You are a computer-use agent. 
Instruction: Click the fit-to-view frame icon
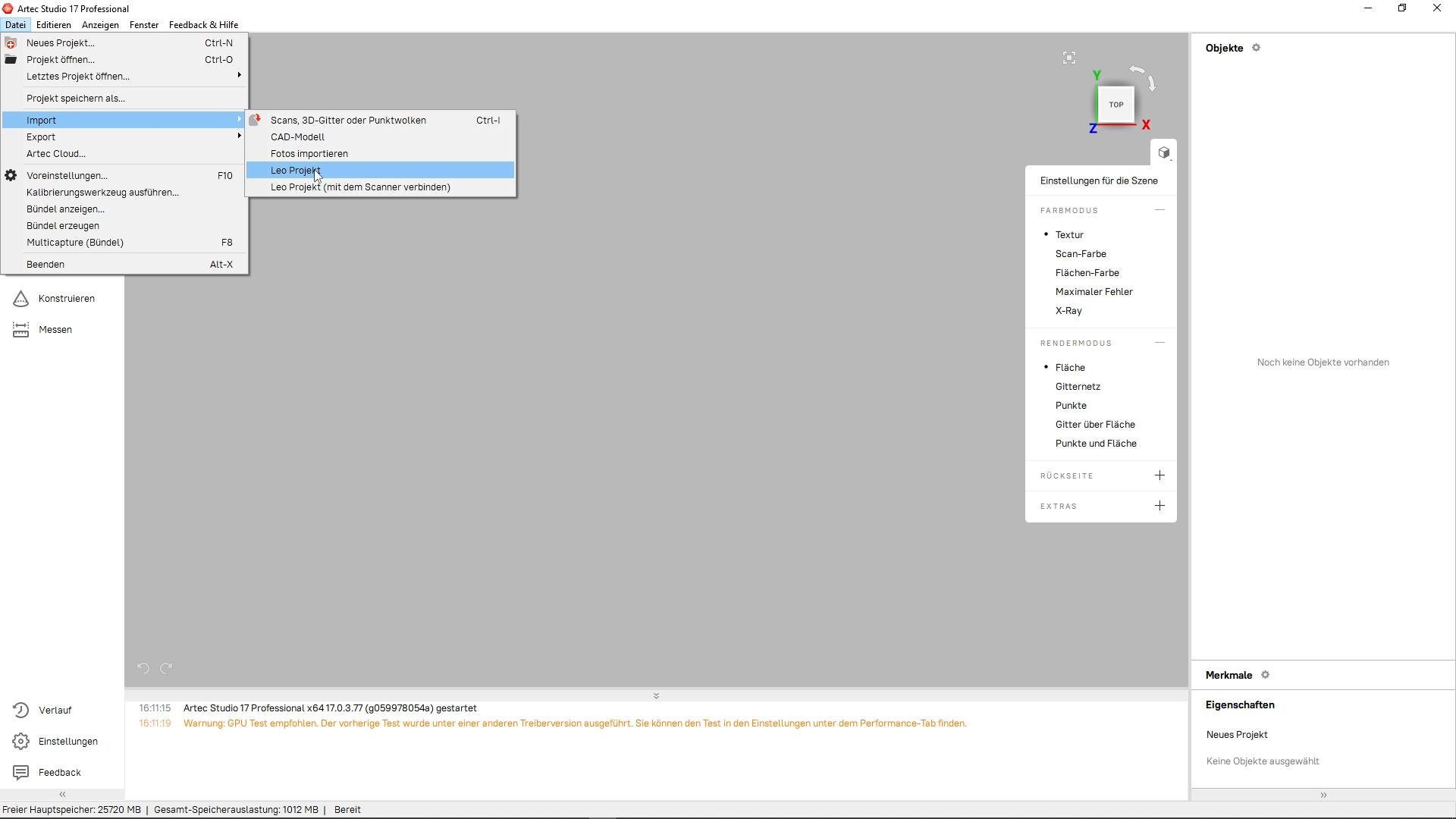1069,58
